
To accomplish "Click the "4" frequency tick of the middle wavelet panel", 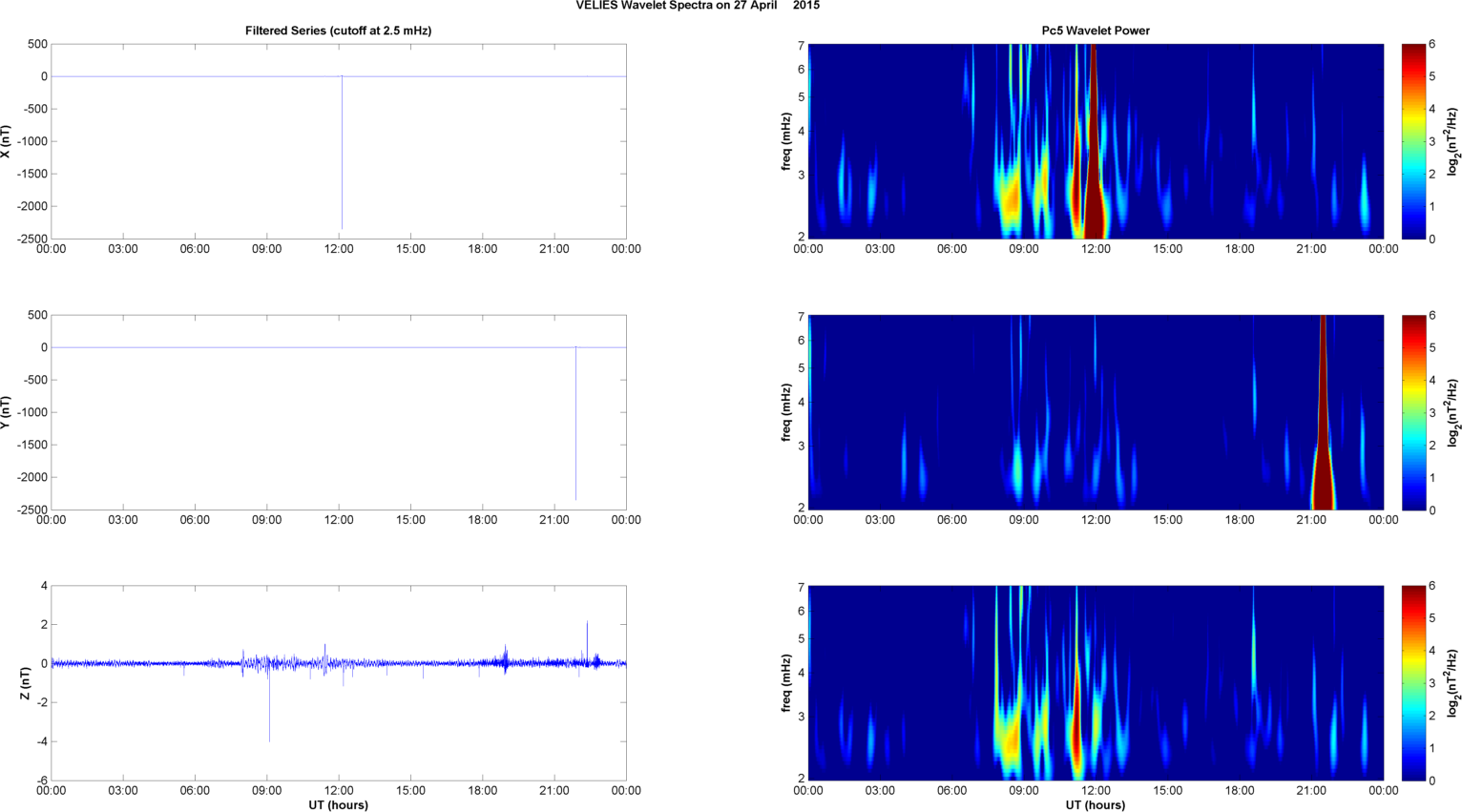I will (x=802, y=402).
